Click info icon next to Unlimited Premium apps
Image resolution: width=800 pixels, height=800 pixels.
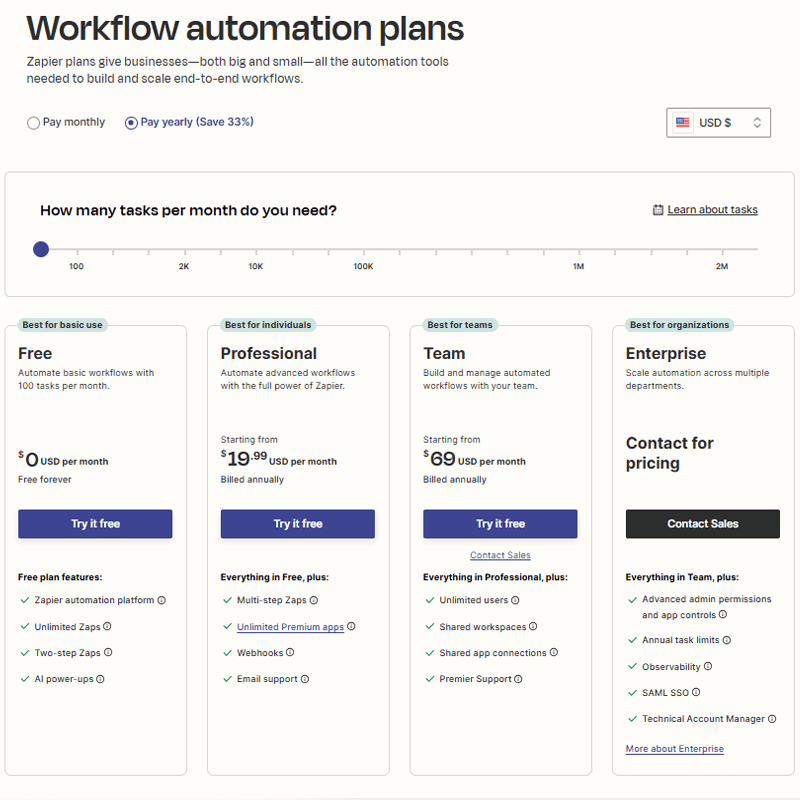pyautogui.click(x=351, y=626)
